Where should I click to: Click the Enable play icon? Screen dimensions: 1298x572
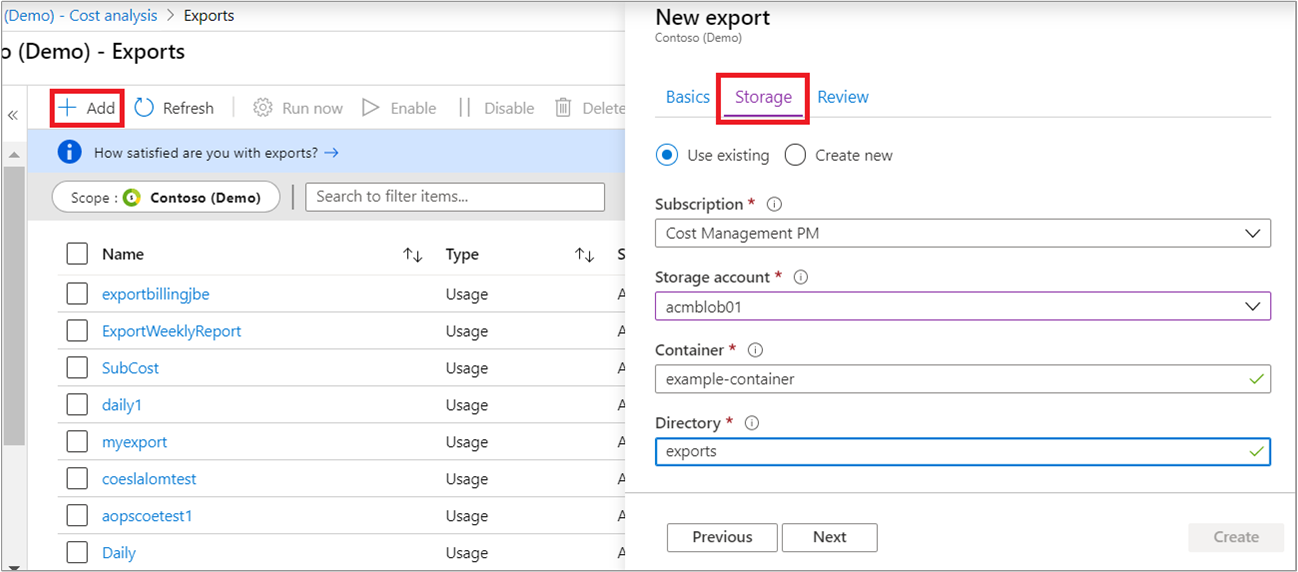coord(371,108)
